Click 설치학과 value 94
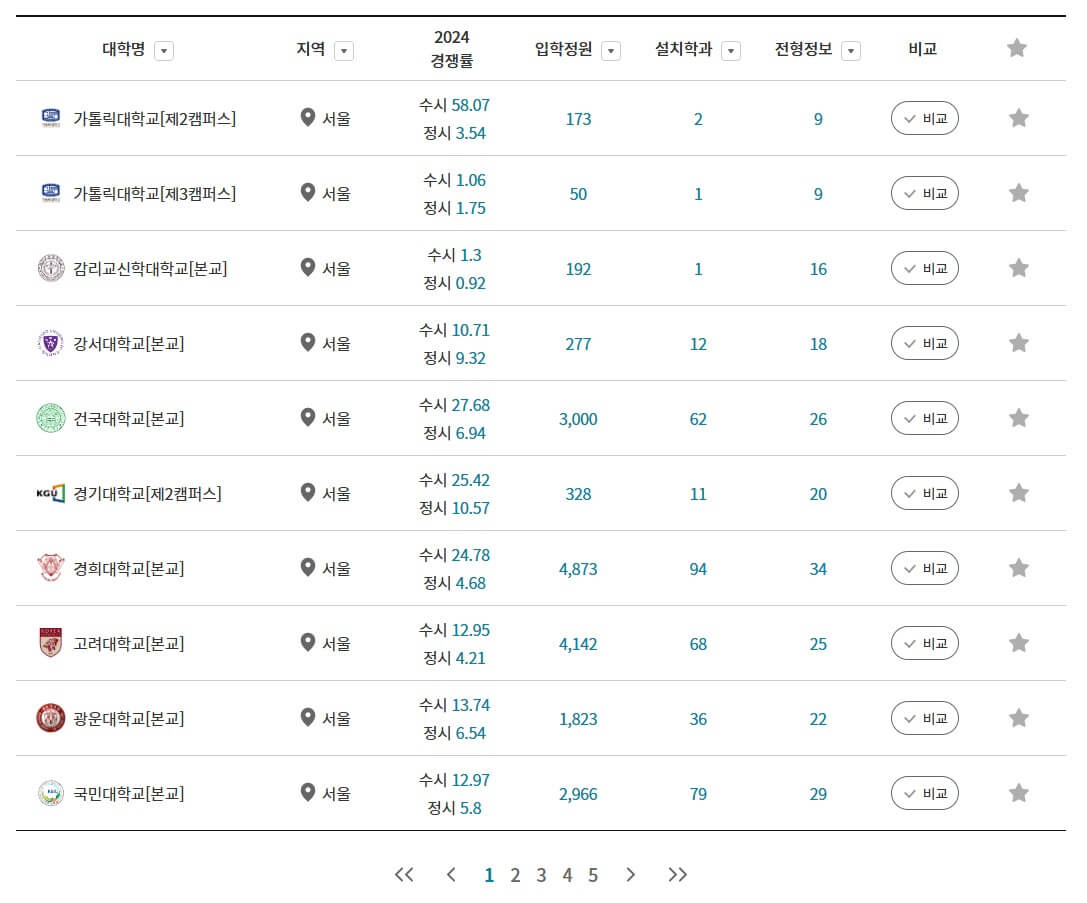1087x903 pixels. click(x=698, y=569)
